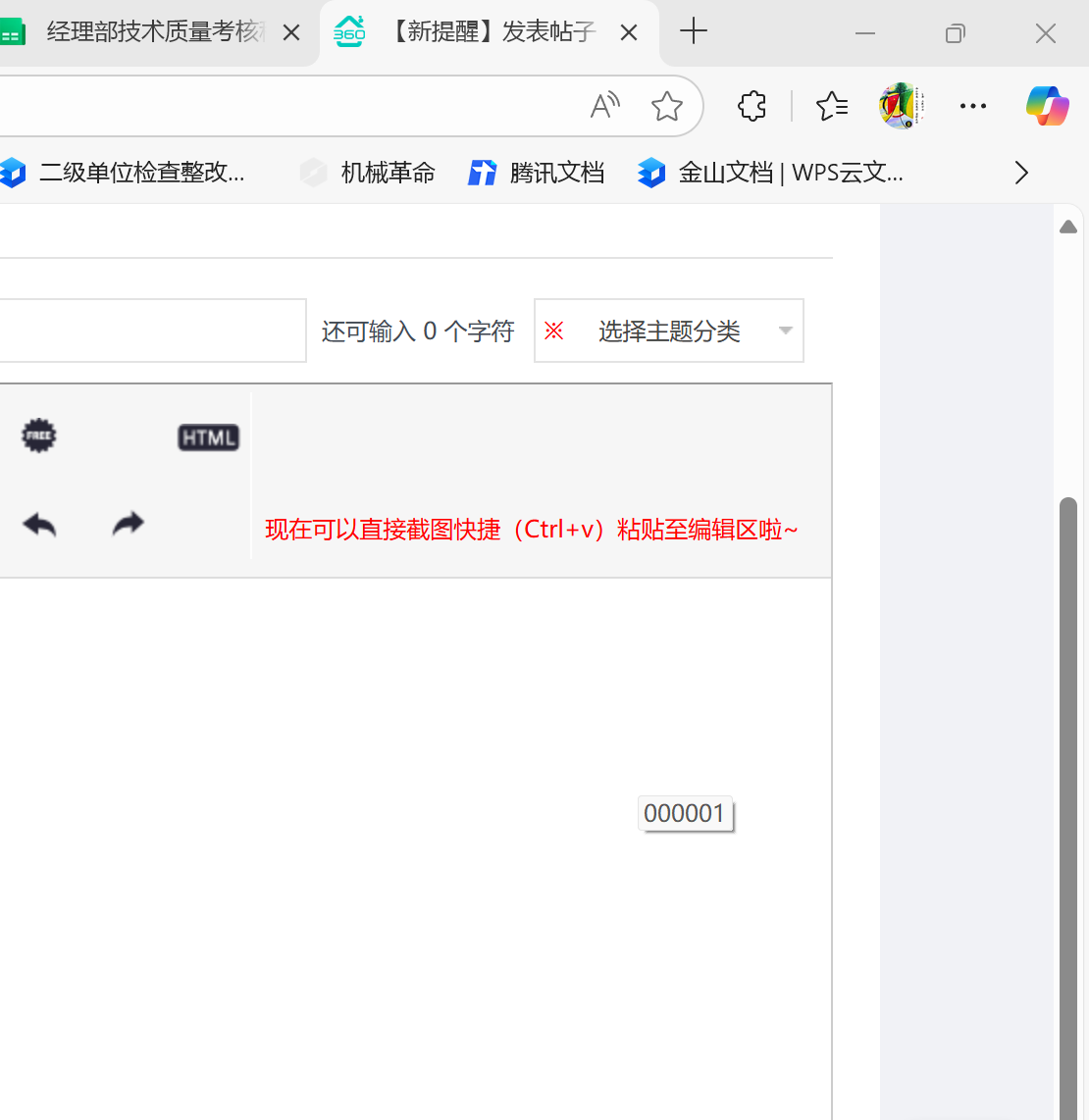Switch to the 经理部技术质量考核 tab
The height and width of the screenshot is (1120, 1089).
(147, 31)
